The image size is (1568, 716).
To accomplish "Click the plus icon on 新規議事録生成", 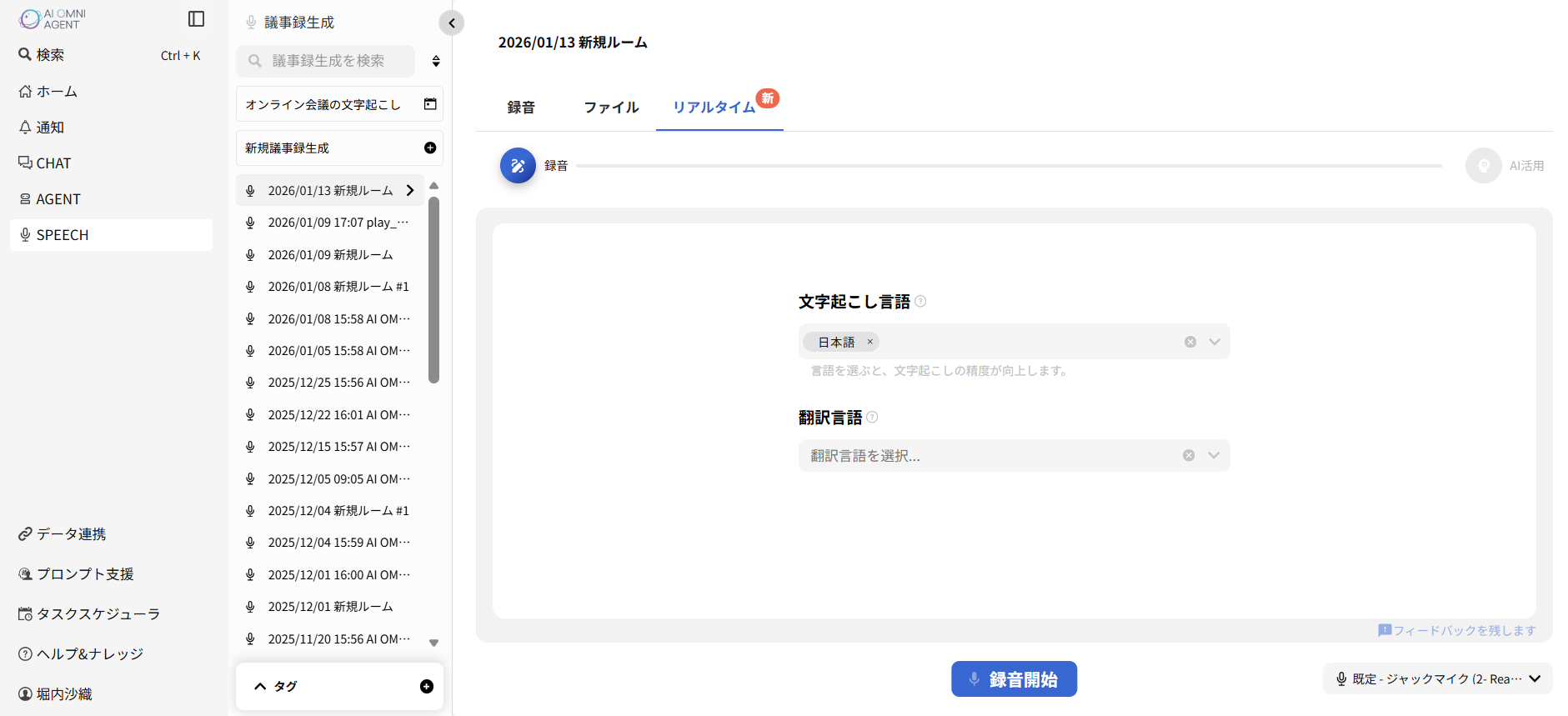I will pyautogui.click(x=430, y=148).
